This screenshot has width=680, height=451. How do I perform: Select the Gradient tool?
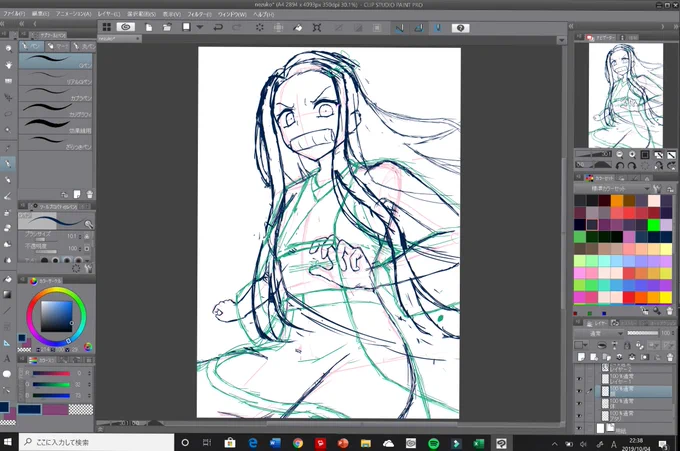tap(8, 295)
